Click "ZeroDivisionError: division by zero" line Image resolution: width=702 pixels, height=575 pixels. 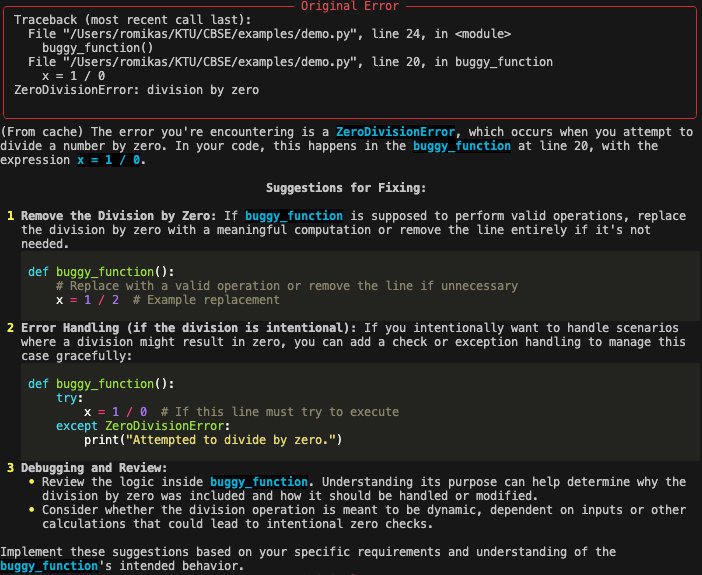137,90
